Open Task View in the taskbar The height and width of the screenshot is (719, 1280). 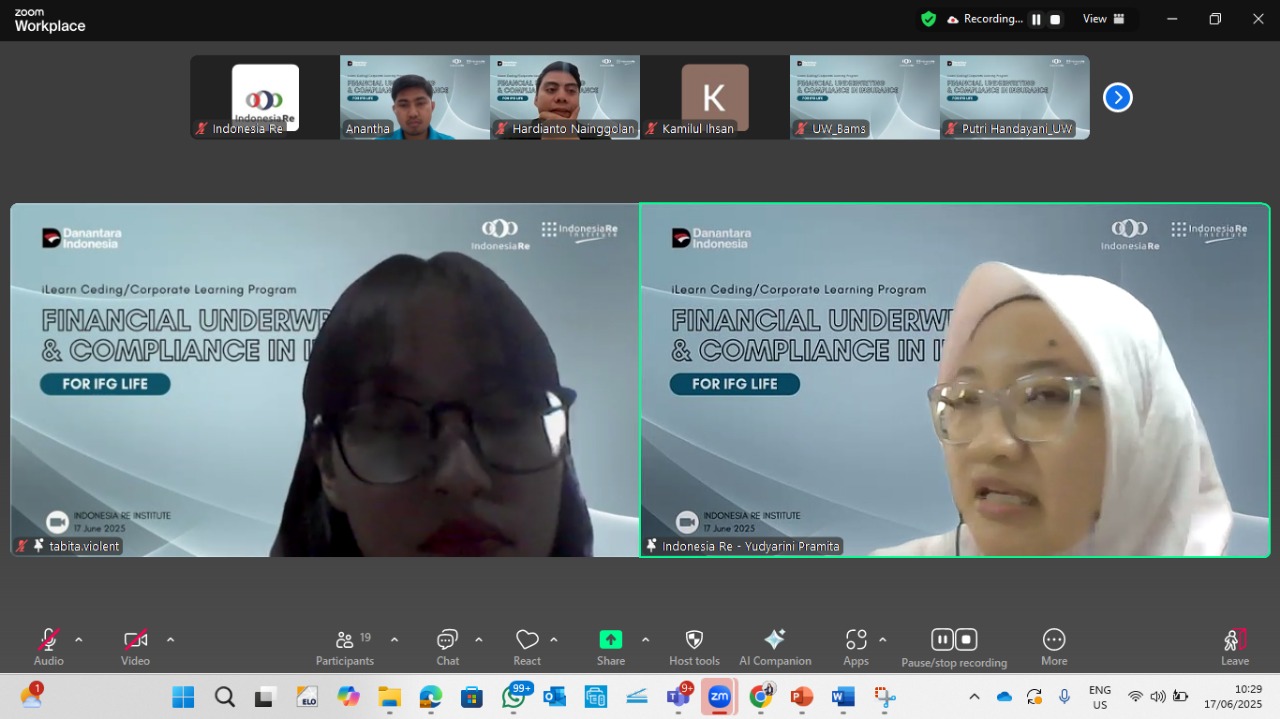click(x=265, y=697)
